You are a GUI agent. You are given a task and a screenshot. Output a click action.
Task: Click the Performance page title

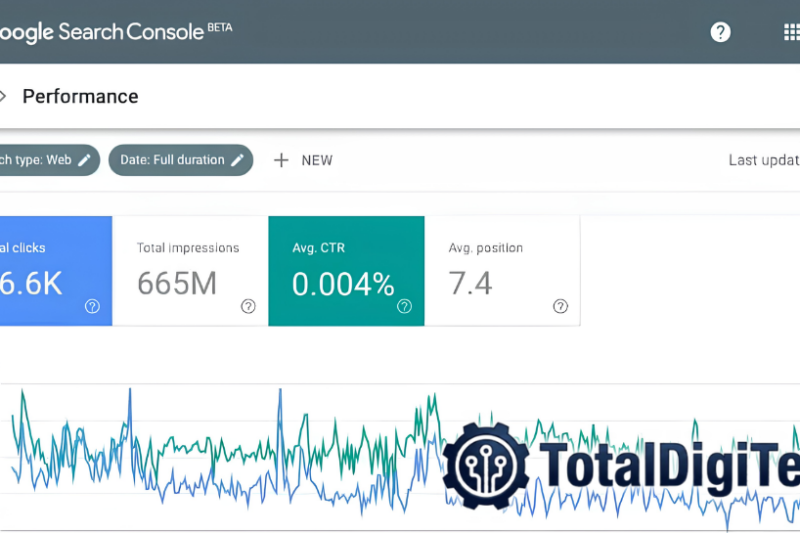click(x=80, y=96)
